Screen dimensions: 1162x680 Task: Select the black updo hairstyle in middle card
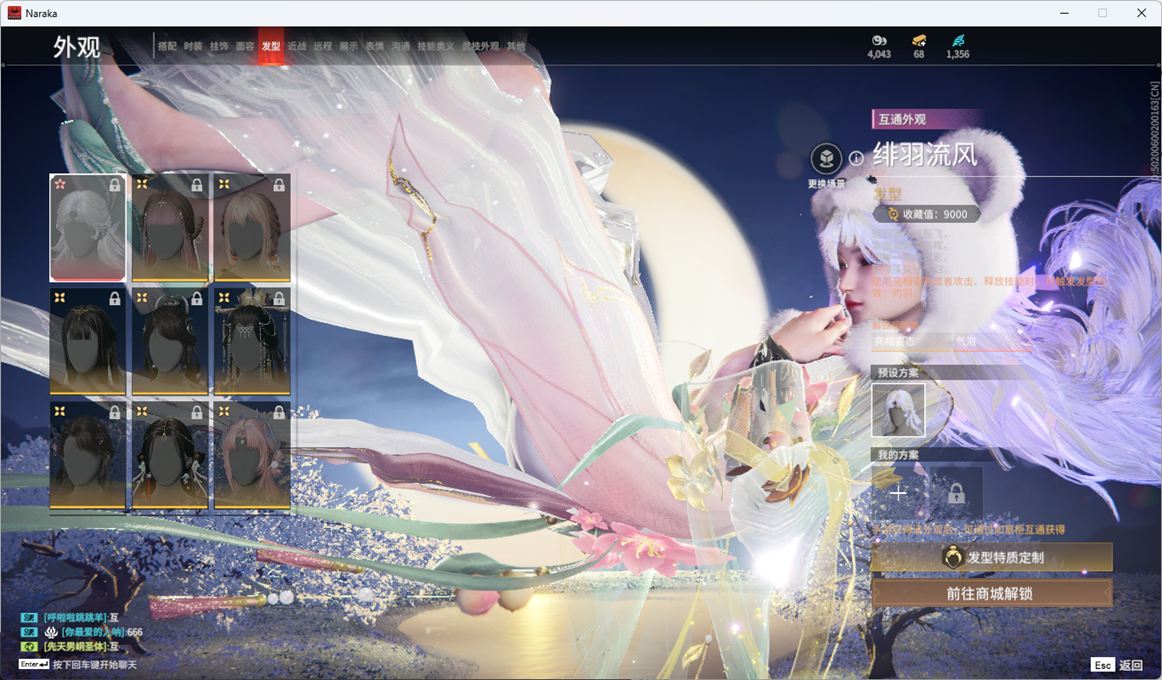(170, 341)
